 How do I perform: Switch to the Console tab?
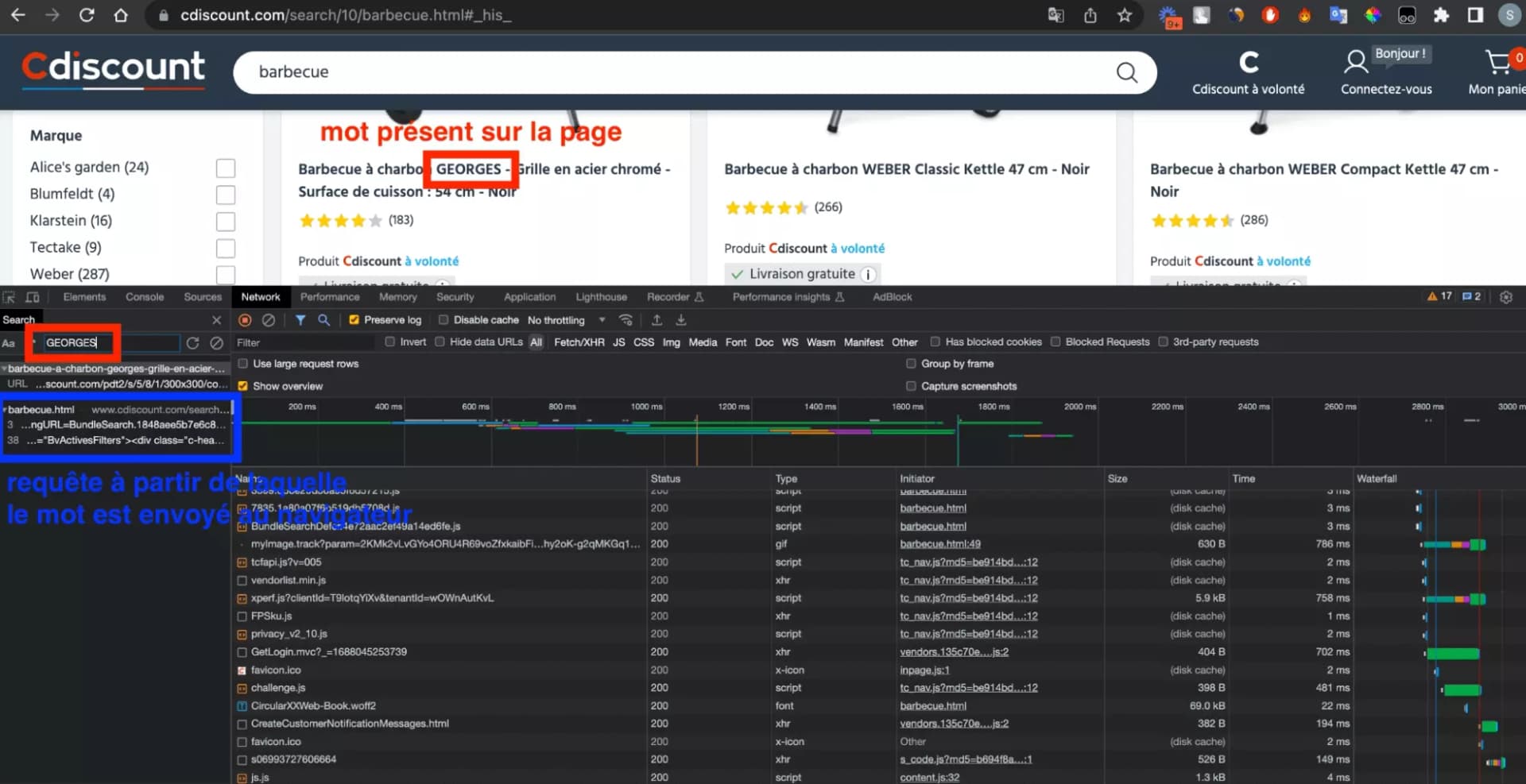coord(144,297)
